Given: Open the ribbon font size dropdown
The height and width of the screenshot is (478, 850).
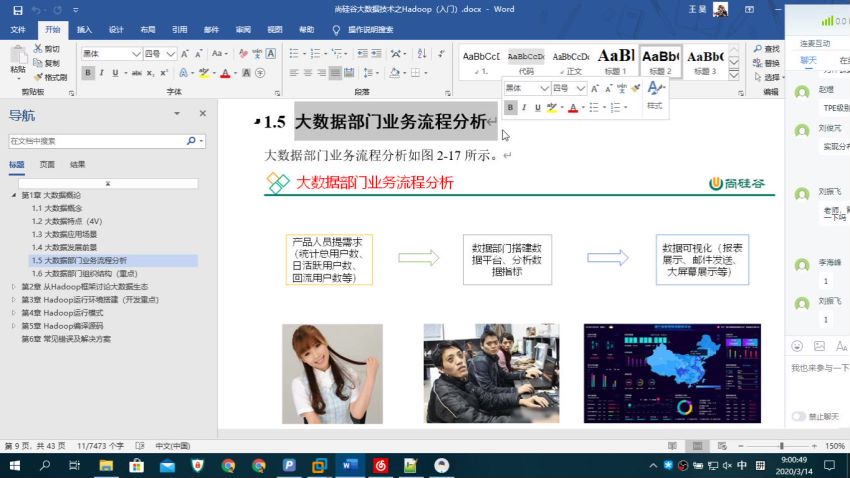Looking at the screenshot, I should 170,54.
